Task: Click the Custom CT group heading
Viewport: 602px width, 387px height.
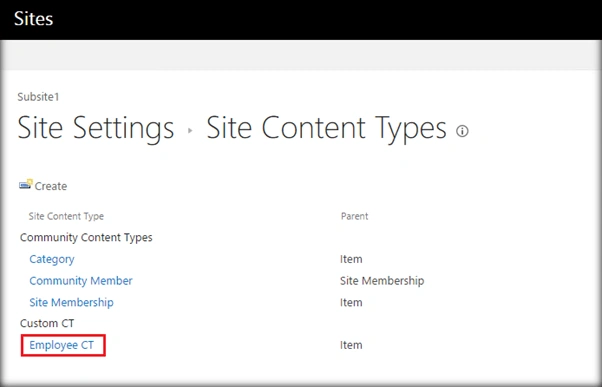Action: (47, 323)
